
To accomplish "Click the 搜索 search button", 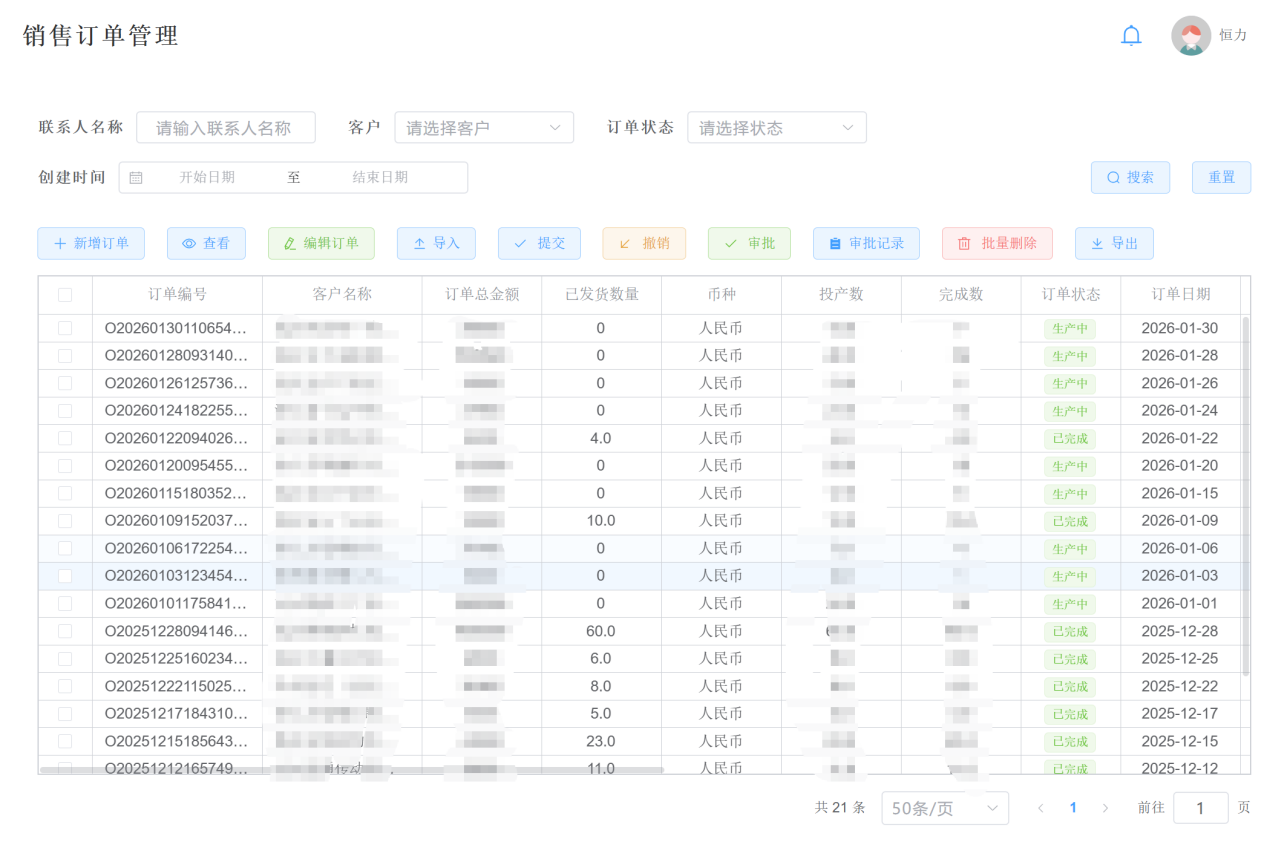I will click(x=1130, y=178).
